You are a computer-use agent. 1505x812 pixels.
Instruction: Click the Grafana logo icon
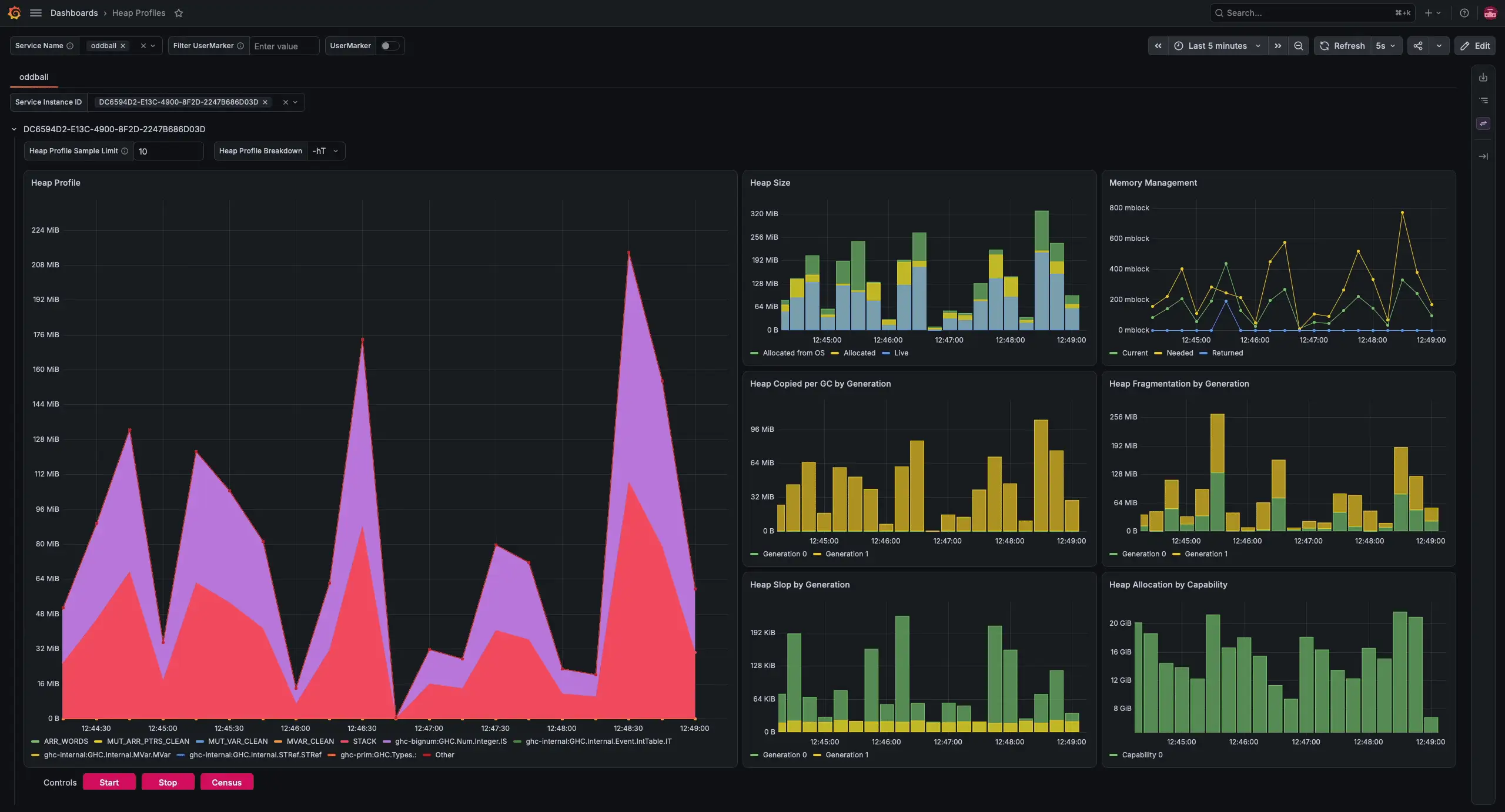click(14, 13)
